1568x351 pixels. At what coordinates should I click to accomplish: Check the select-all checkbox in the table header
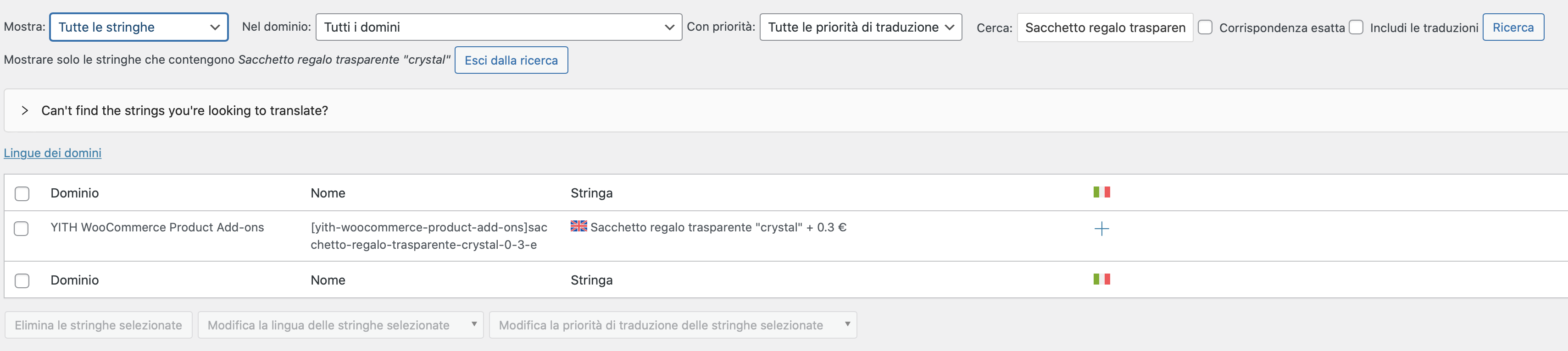pos(22,193)
